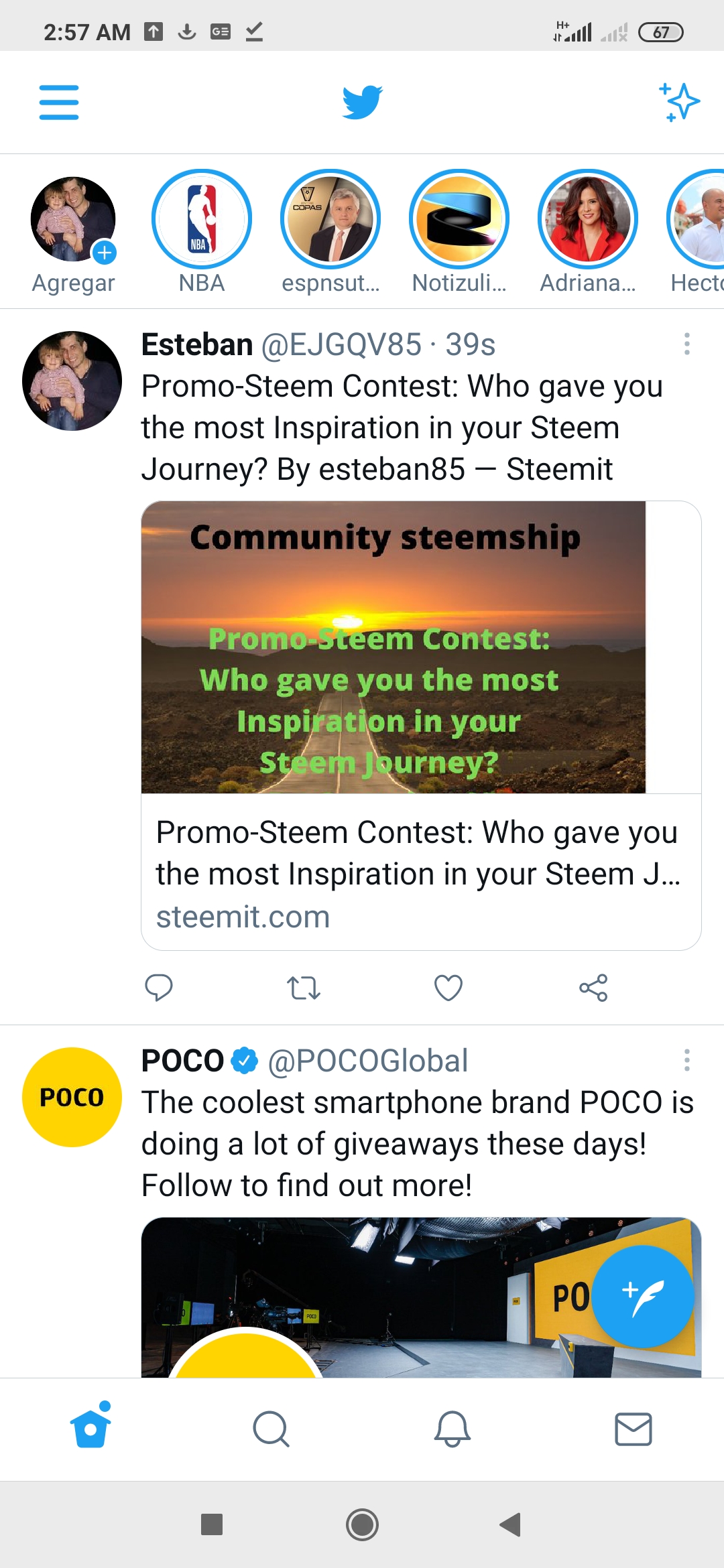The height and width of the screenshot is (1568, 724).
Task: Open the hamburger navigation menu
Action: pos(59,103)
